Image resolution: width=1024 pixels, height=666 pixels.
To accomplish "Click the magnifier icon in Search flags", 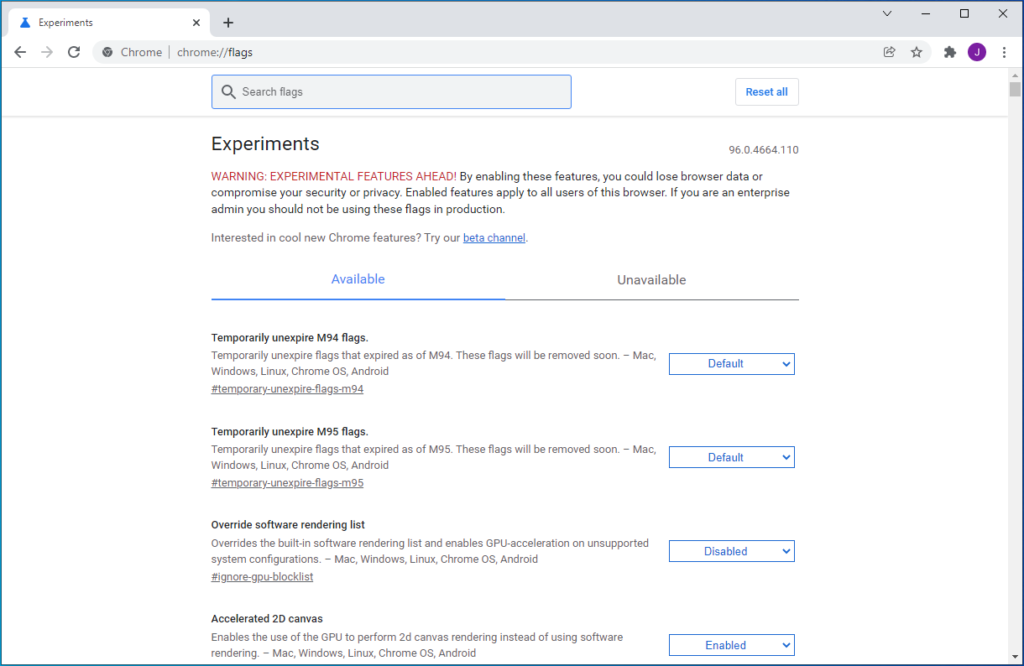I will tap(230, 91).
